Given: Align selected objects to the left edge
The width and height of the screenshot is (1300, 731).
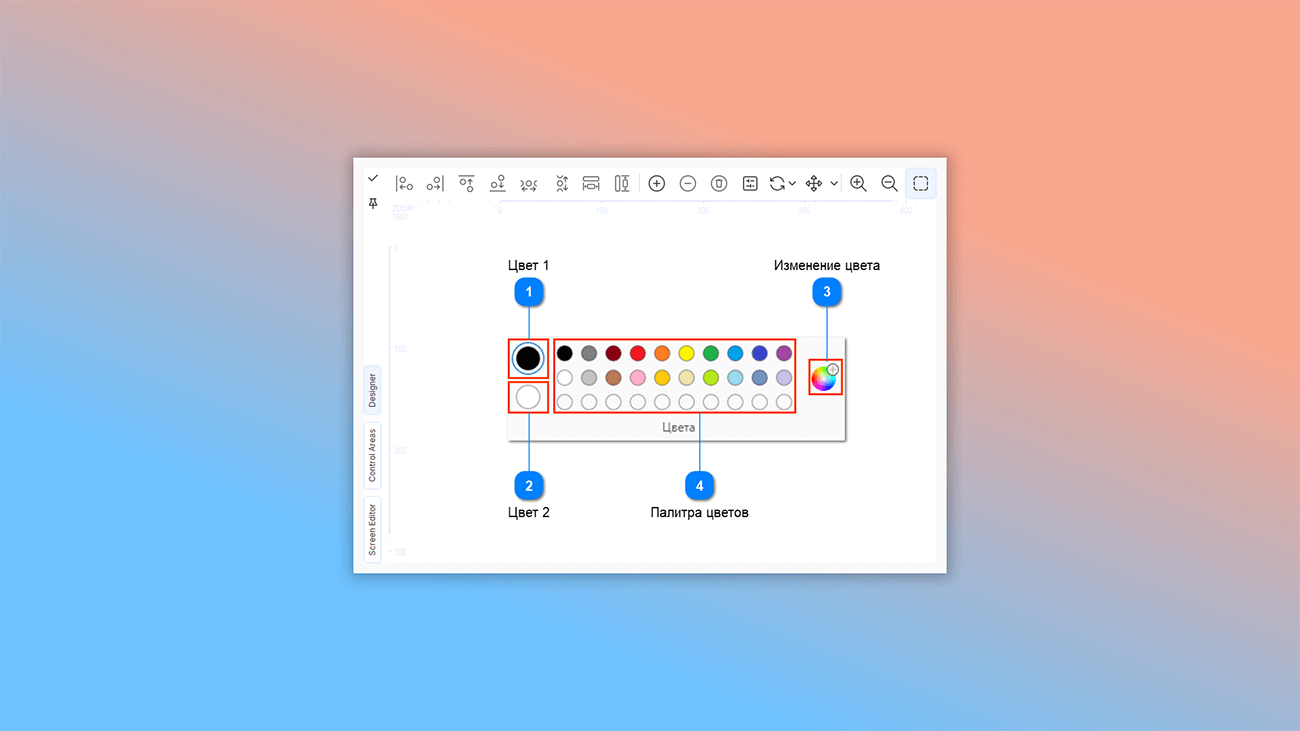Looking at the screenshot, I should (404, 184).
